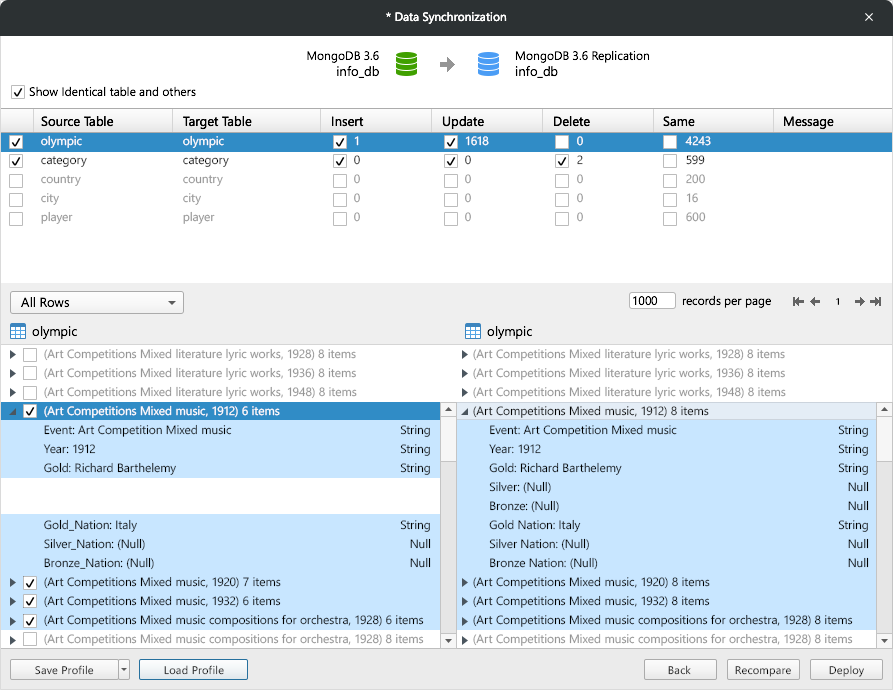
Task: Go to previous page of records
Action: point(816,301)
